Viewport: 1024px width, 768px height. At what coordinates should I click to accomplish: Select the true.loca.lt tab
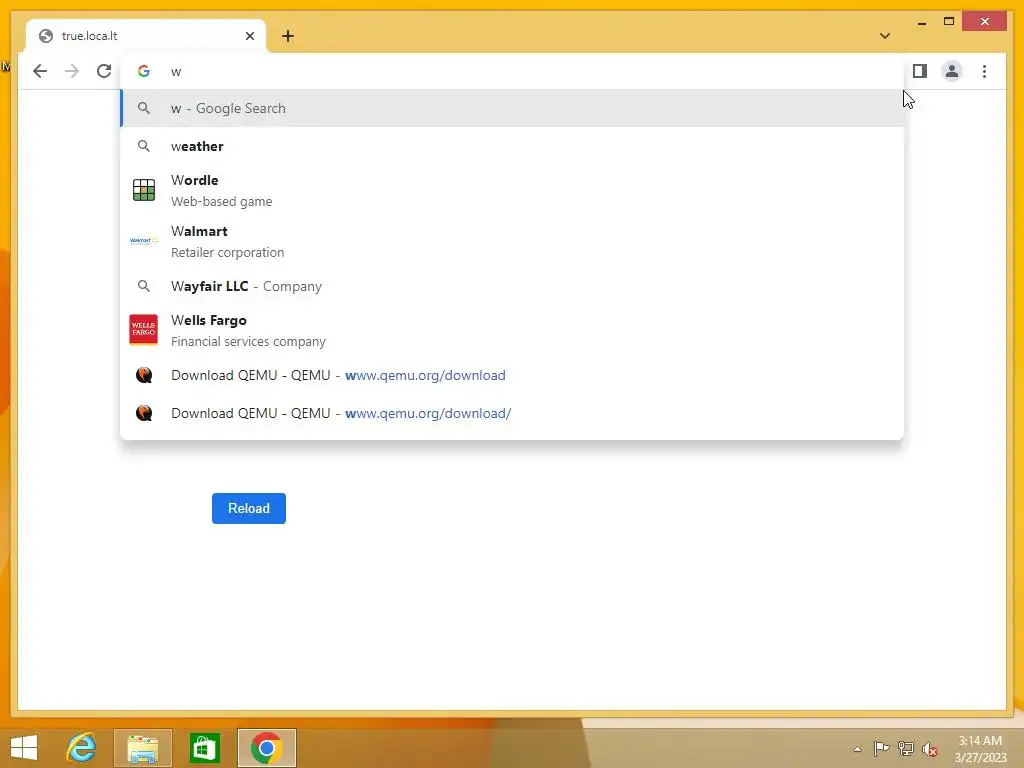click(146, 36)
